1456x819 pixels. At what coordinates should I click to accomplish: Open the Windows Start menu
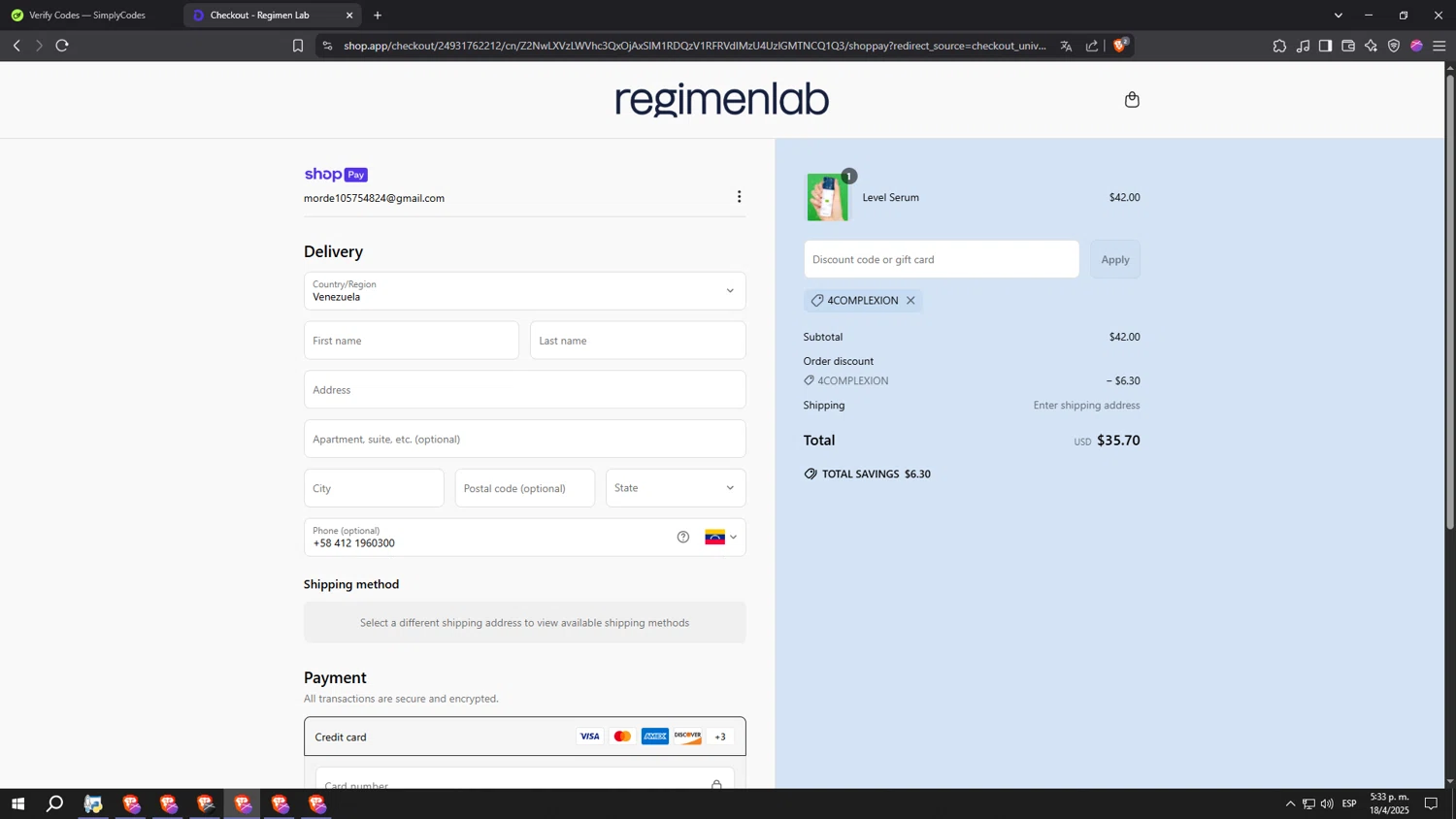[17, 803]
